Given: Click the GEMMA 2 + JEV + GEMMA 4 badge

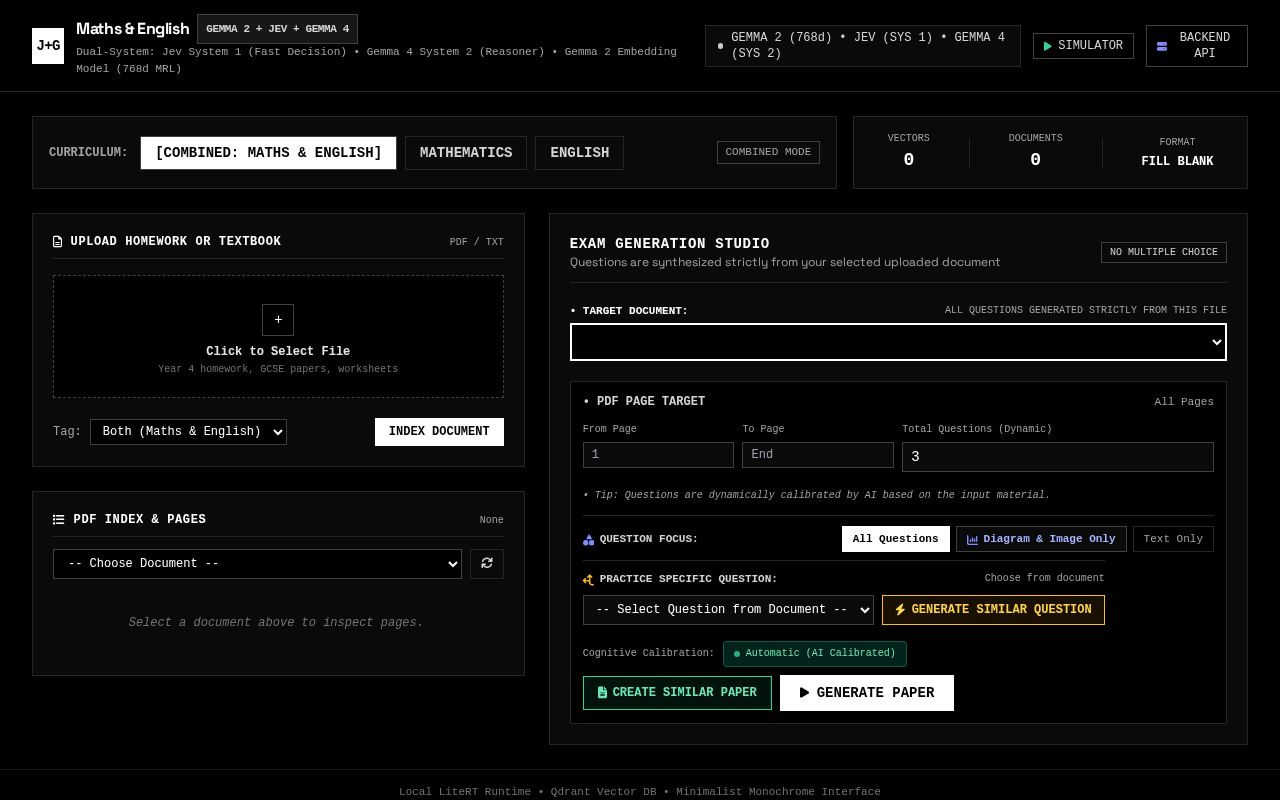Looking at the screenshot, I should click(277, 29).
